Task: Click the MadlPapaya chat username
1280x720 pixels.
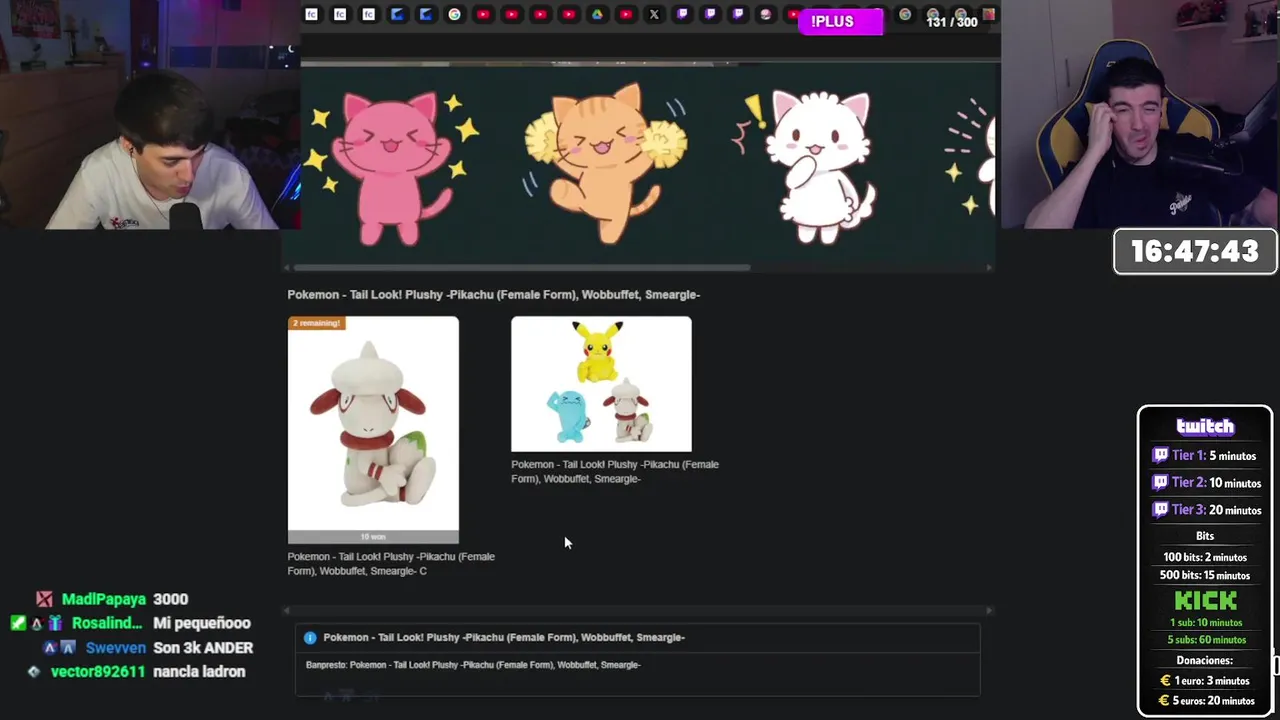Action: click(x=104, y=599)
